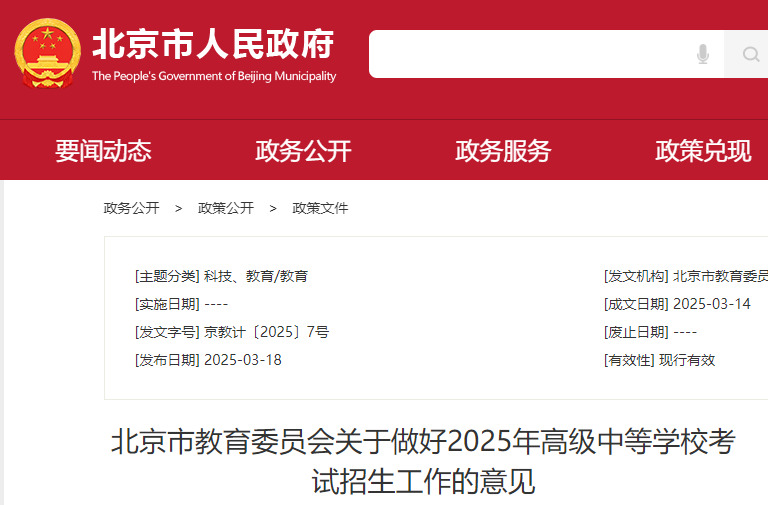Viewport: 768px width, 505px height.
Task: Click the 主题分类 category value 科技、教育/教育
Action: (256, 276)
